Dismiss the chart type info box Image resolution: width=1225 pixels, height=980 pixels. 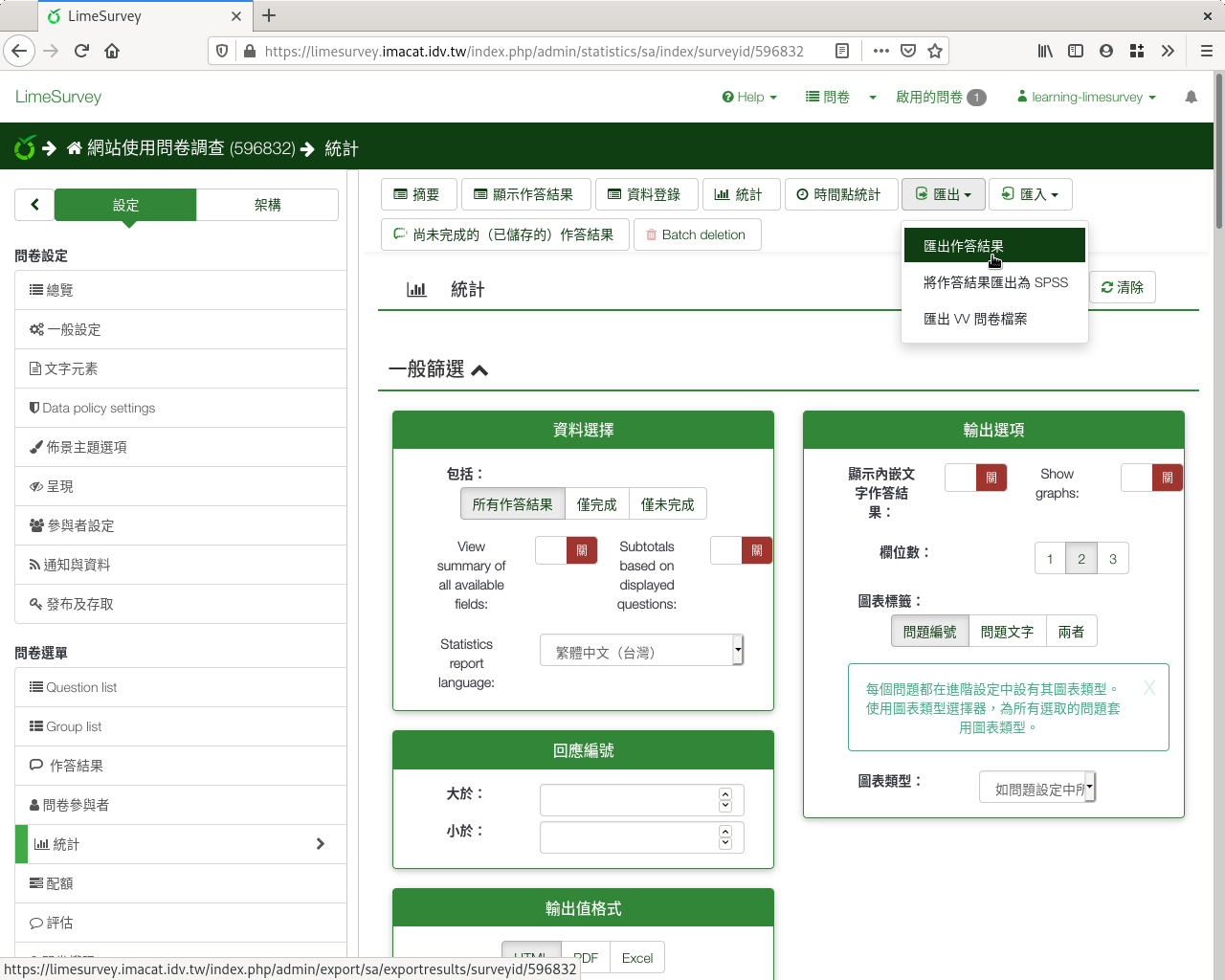pos(1148,687)
